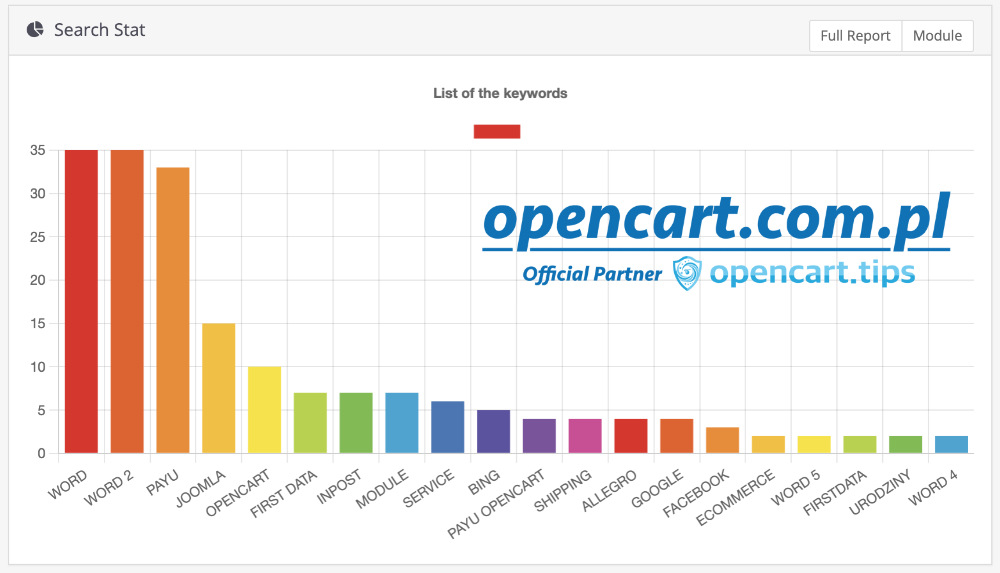Click the blue MODULE bar
Image resolution: width=1000 pixels, height=573 pixels.
point(402,422)
